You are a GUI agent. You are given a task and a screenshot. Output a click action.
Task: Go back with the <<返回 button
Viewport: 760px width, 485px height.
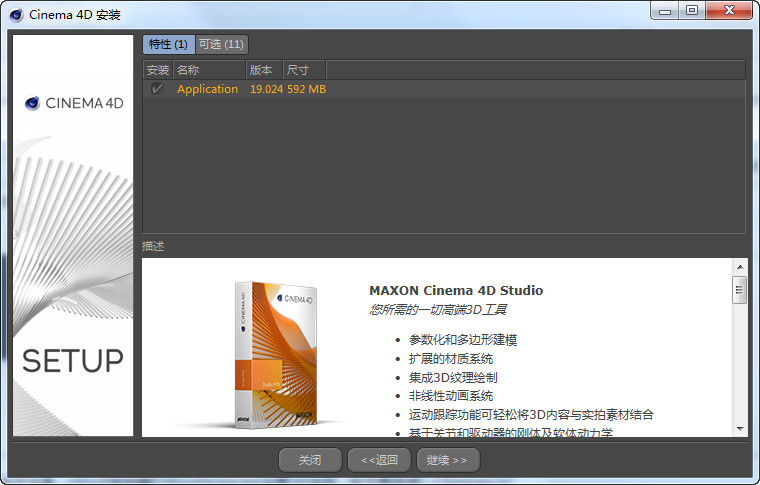tap(379, 460)
